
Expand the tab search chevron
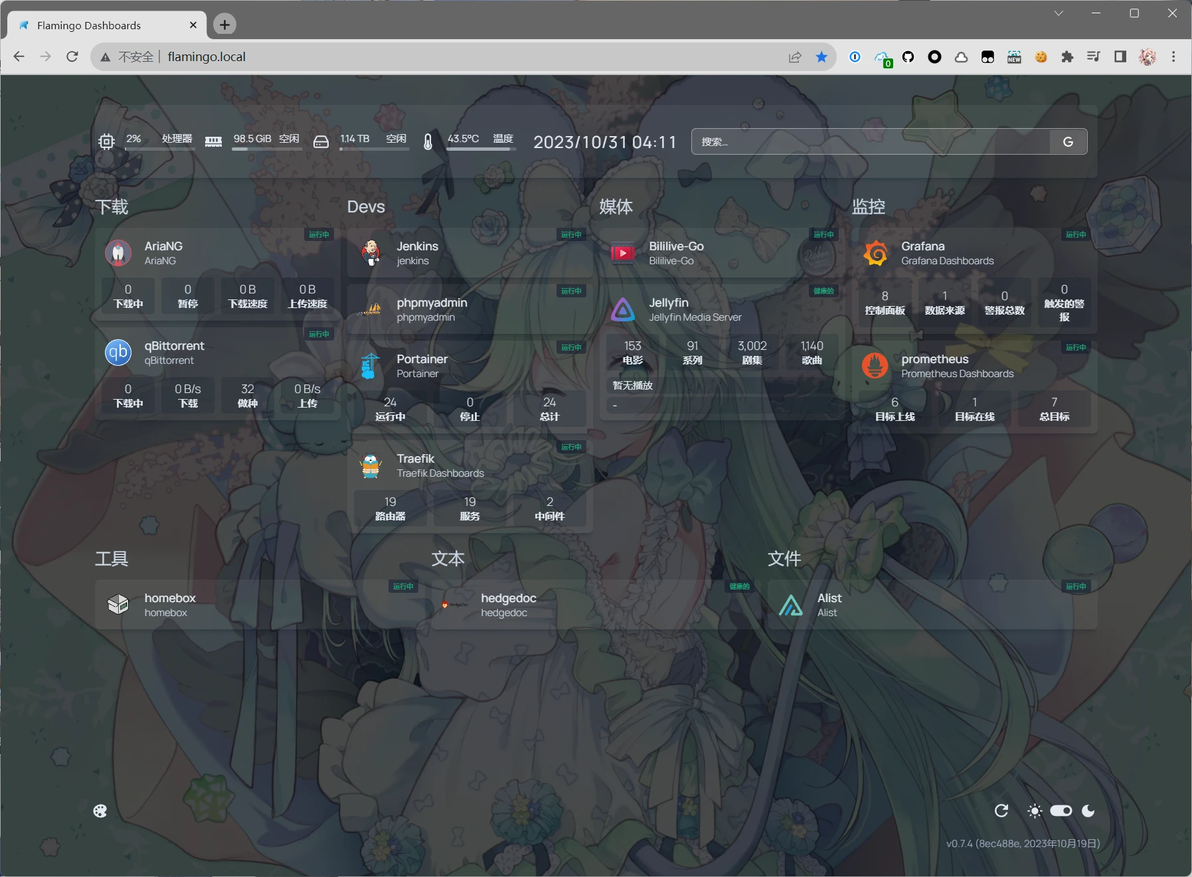[x=1058, y=13]
